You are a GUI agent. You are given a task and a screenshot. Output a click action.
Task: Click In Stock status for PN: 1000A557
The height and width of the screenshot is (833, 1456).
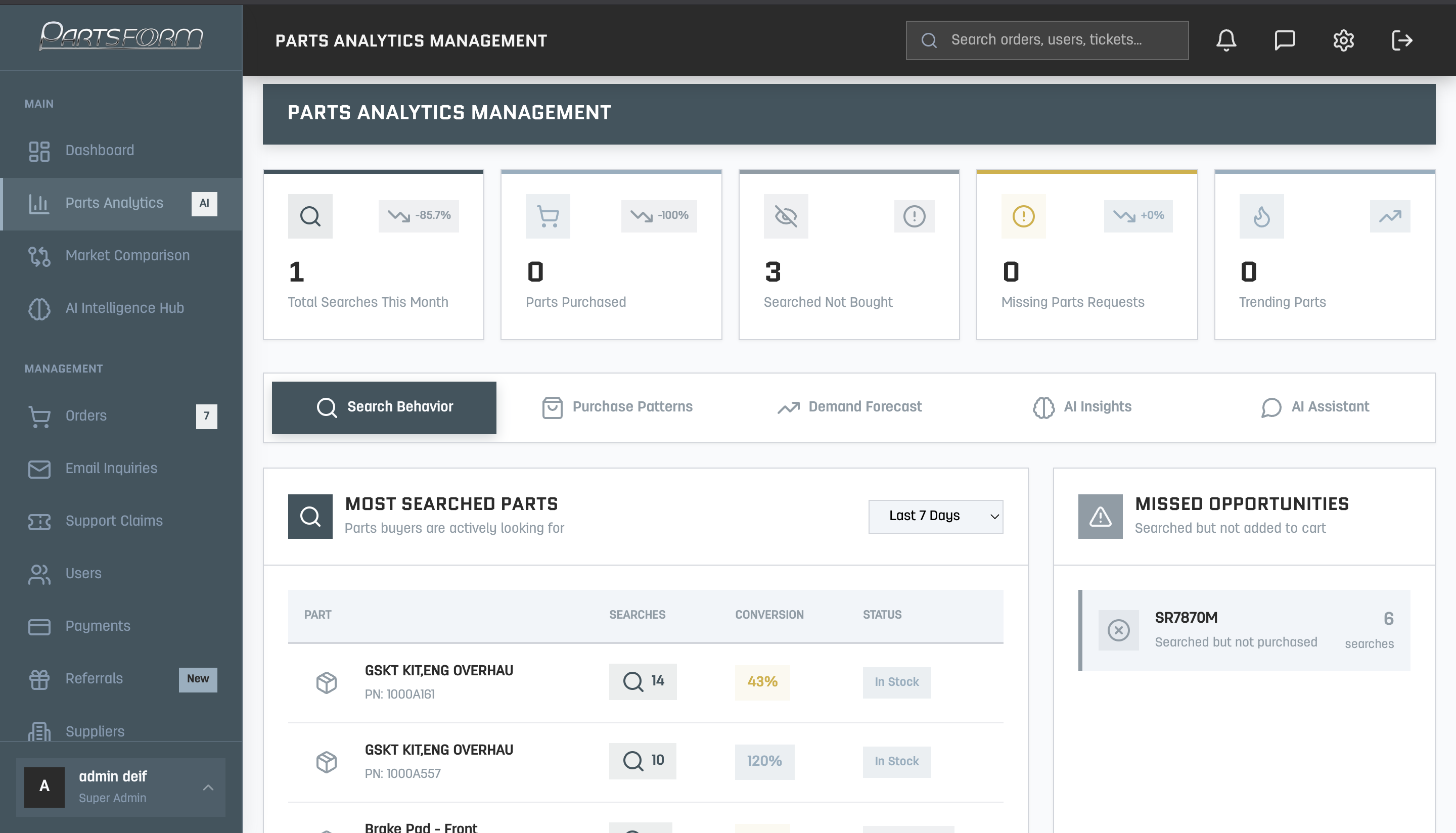(x=896, y=762)
